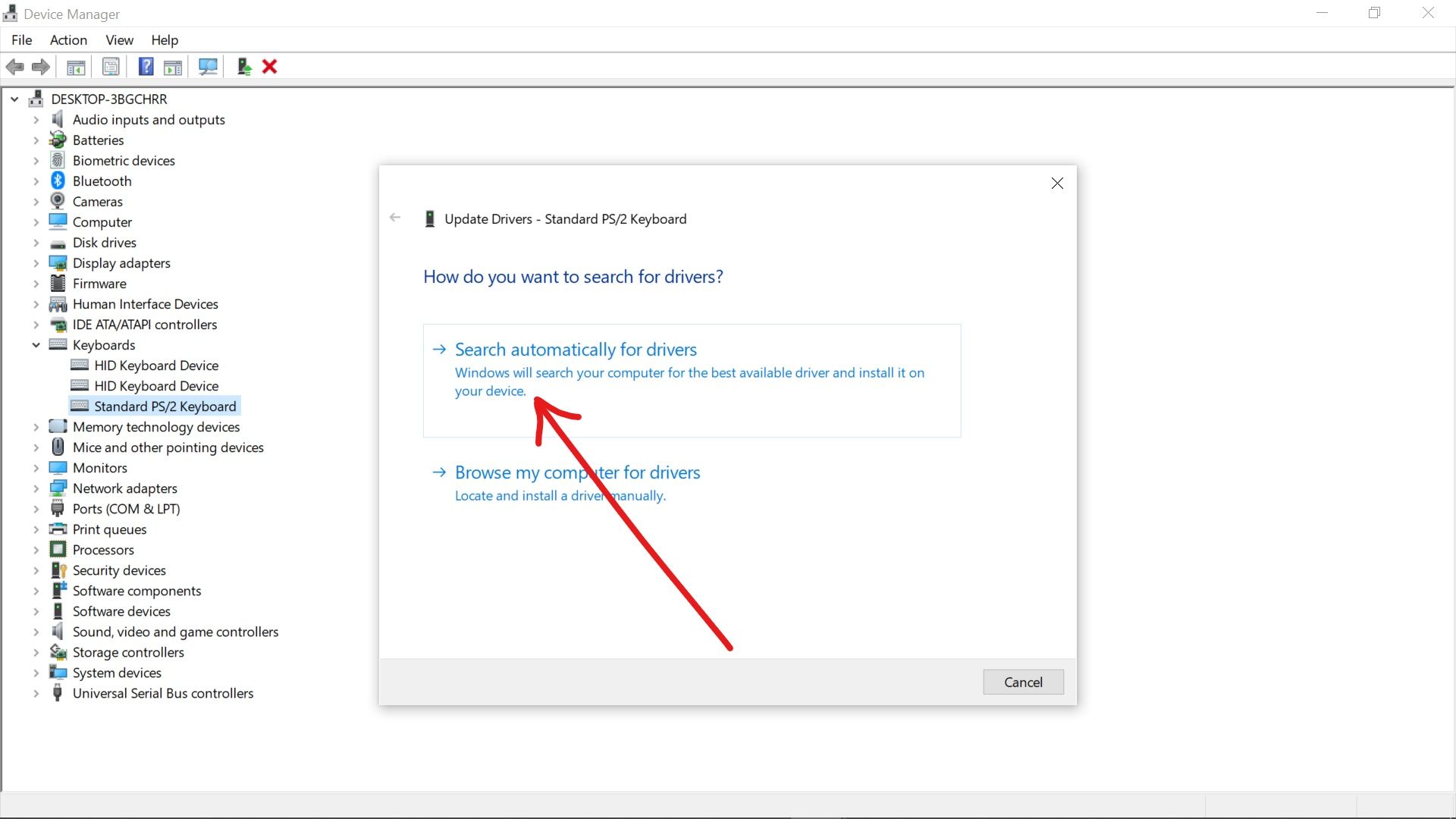Close the Update Drivers dialog
1456x819 pixels.
1057,183
